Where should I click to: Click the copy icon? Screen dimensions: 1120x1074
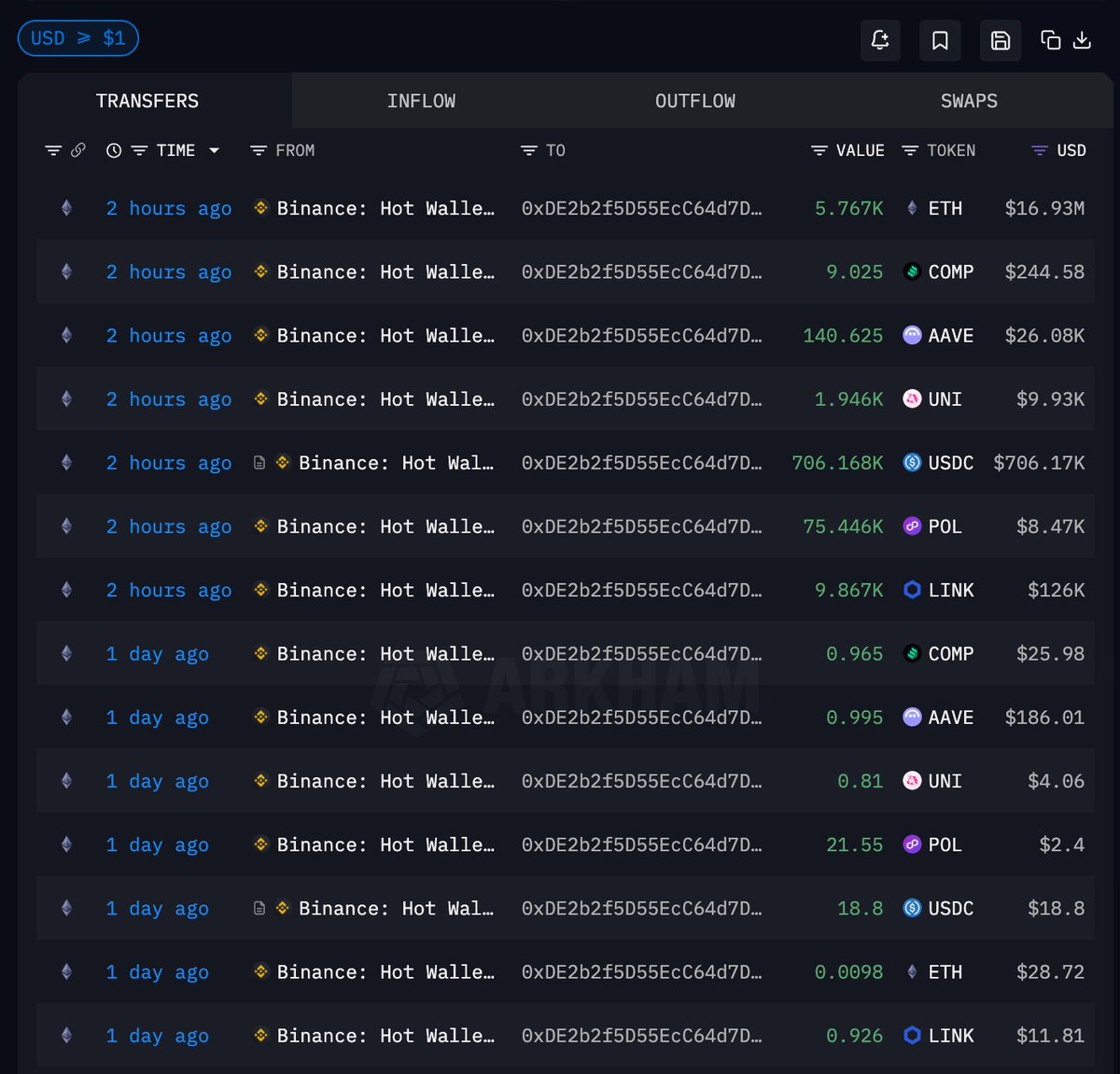point(1050,40)
